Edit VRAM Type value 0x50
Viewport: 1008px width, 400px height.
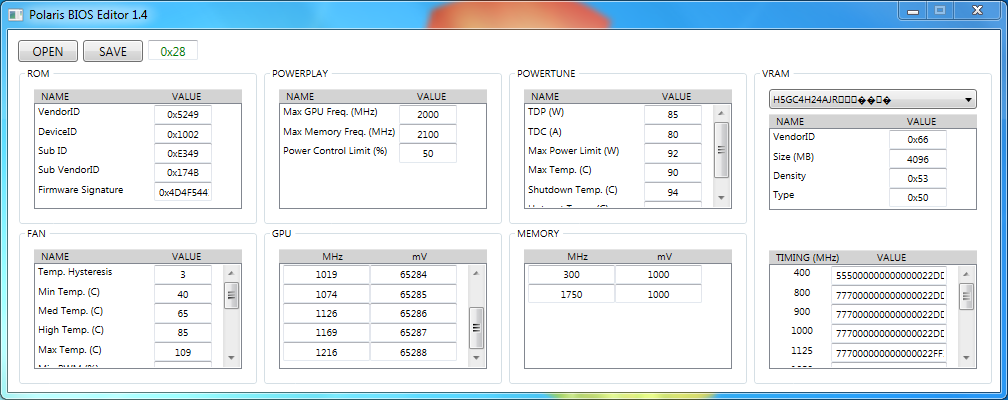(917, 197)
